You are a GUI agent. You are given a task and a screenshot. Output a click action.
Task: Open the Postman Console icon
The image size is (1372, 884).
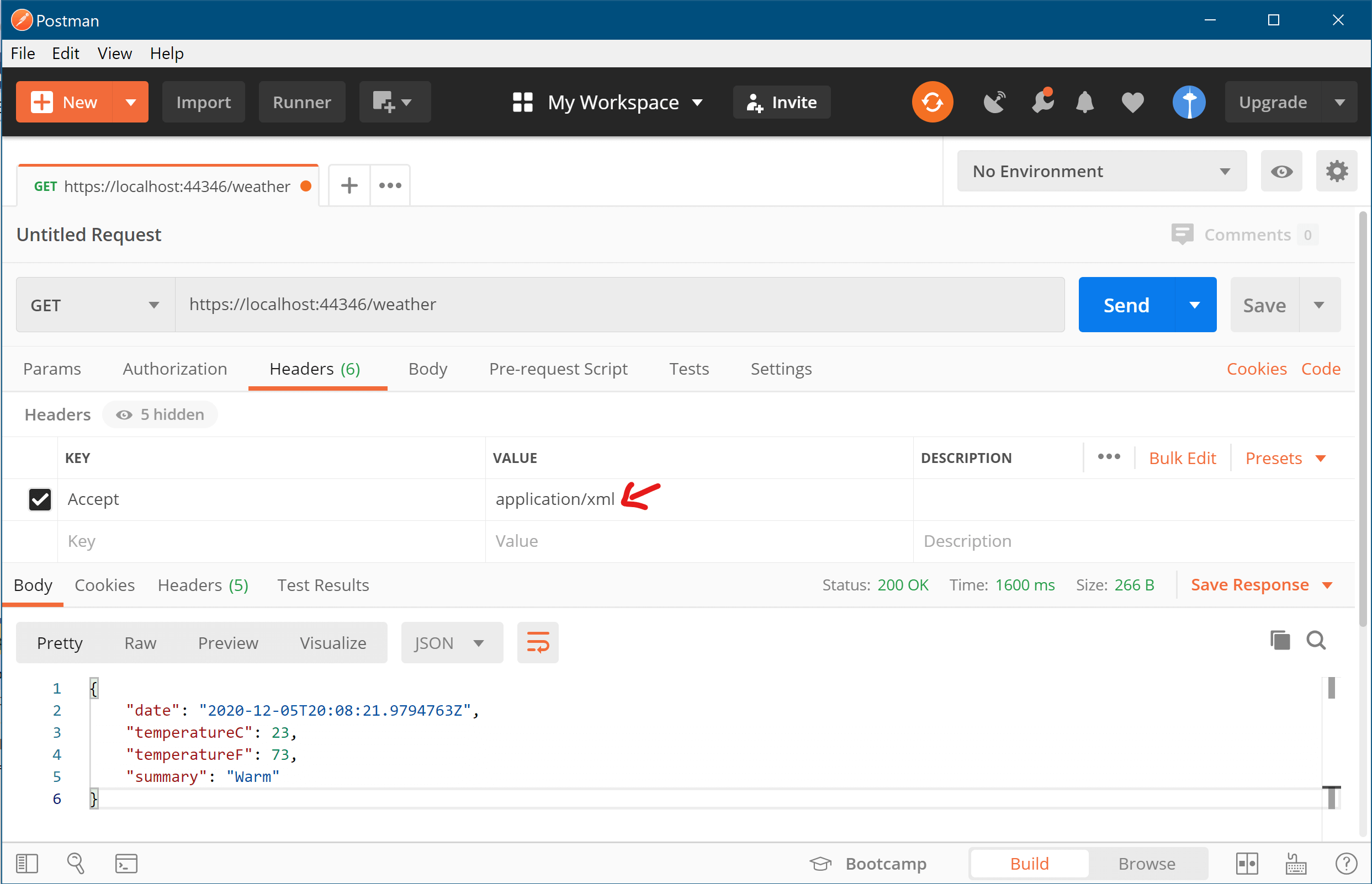126,864
